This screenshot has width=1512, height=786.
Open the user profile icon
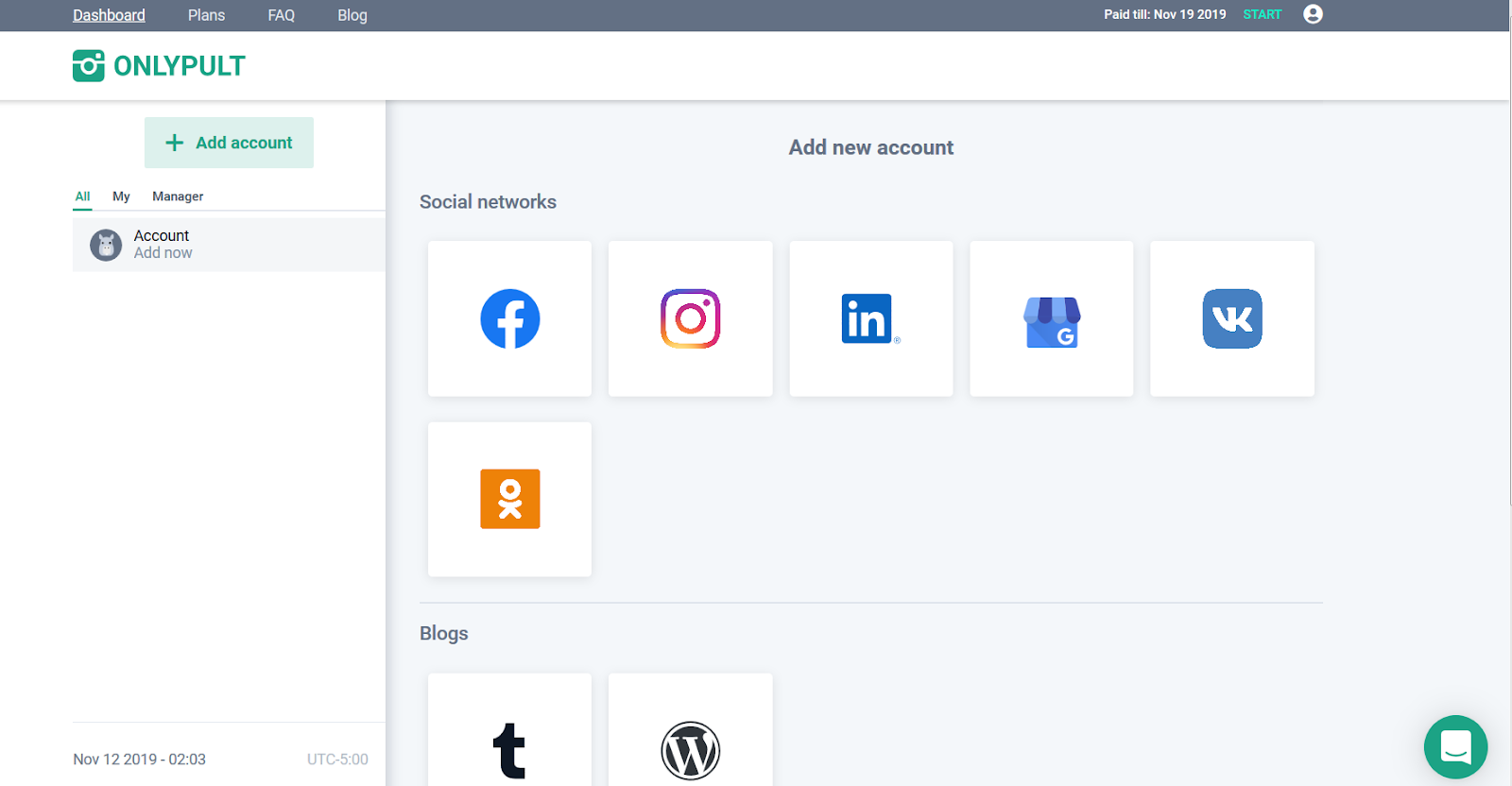point(1313,14)
